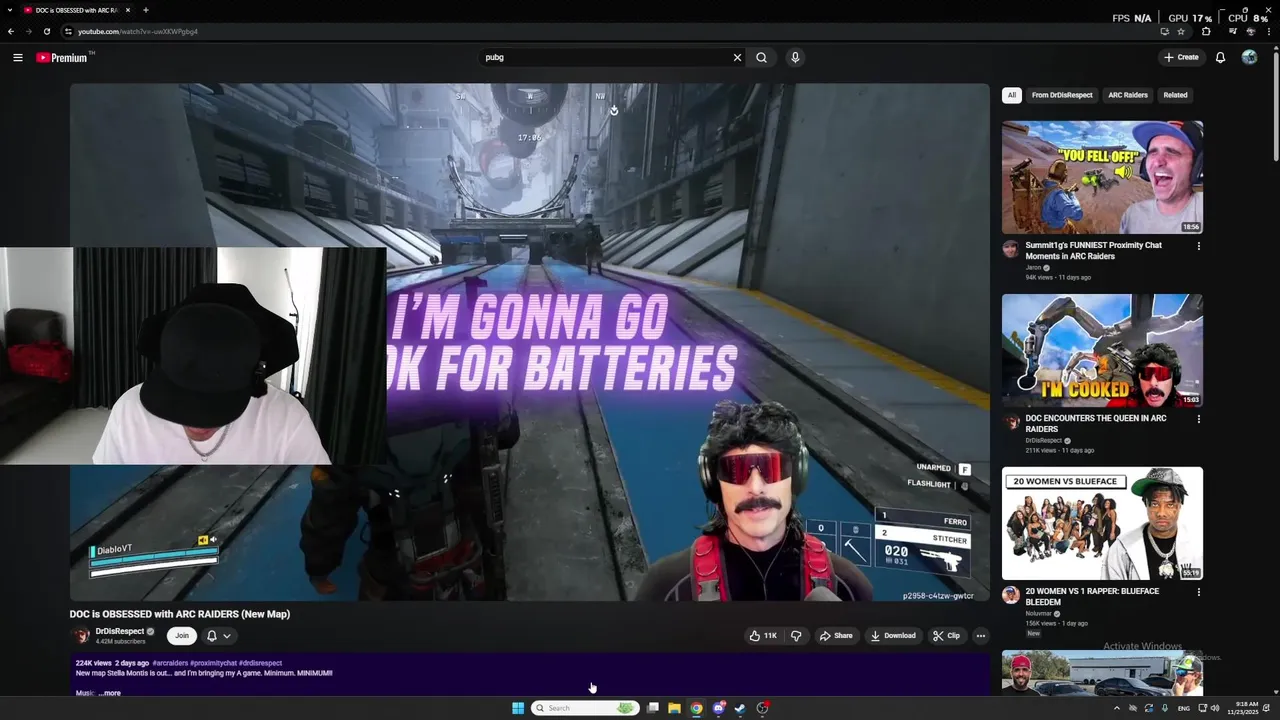Image resolution: width=1280 pixels, height=720 pixels.
Task: Open options for DOC ENCOUNTERS THE QUEEN video
Action: [1198, 419]
